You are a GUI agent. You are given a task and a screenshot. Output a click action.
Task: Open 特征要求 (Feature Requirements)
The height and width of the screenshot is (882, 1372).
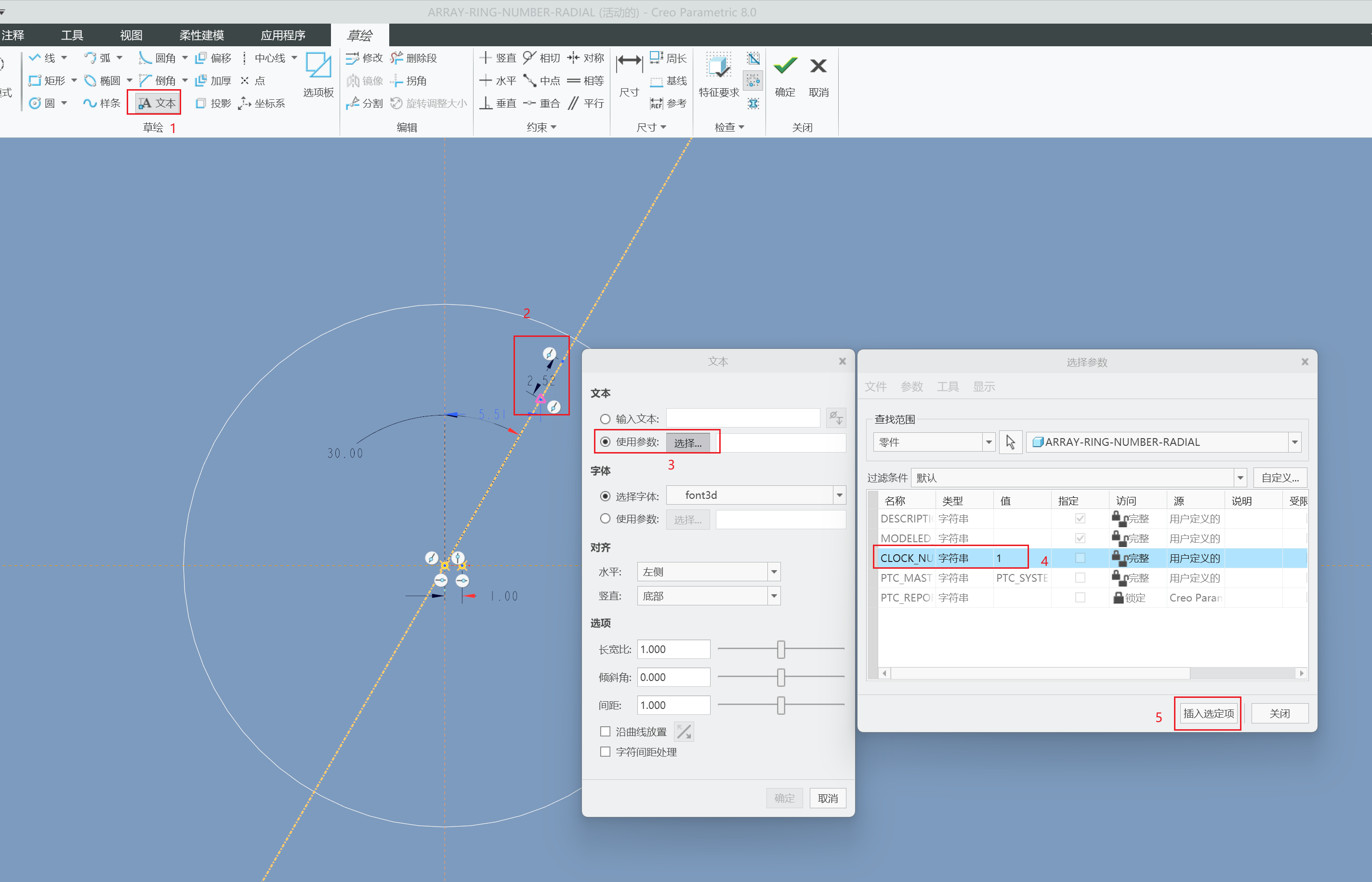click(x=719, y=74)
